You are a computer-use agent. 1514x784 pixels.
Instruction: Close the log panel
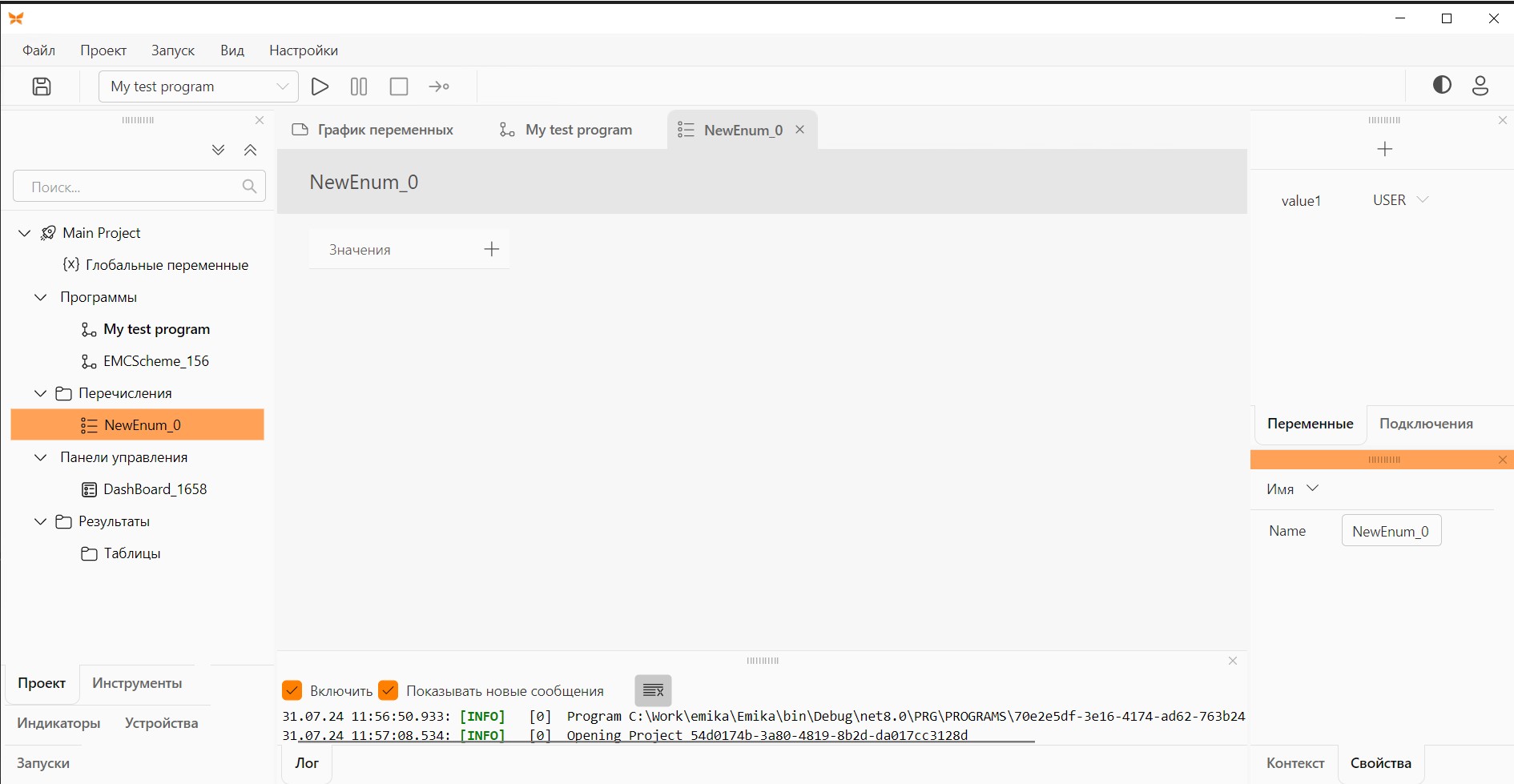[x=1233, y=661]
